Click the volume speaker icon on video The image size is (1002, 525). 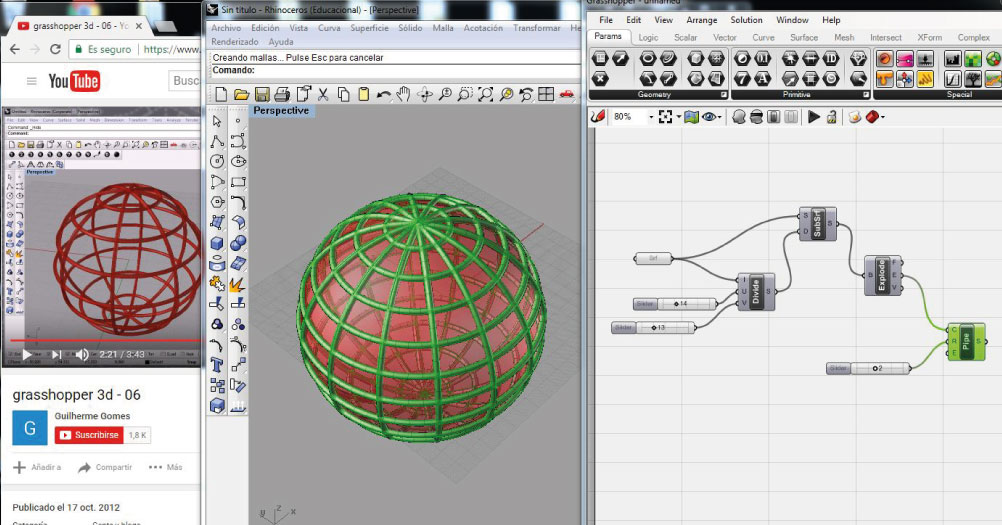[x=82, y=354]
